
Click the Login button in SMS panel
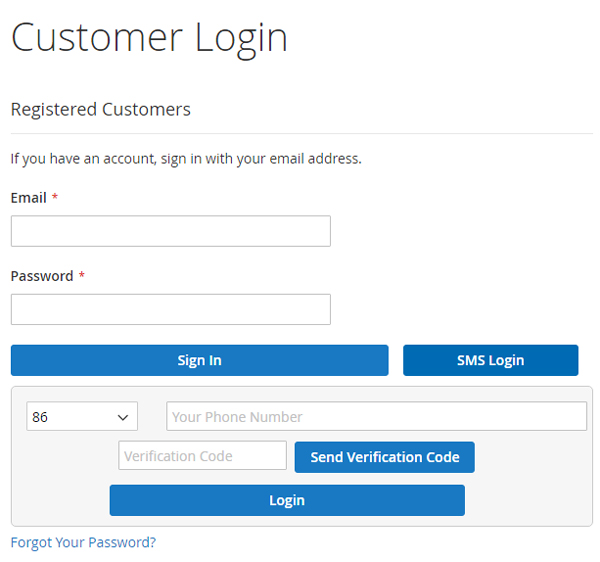[287, 500]
